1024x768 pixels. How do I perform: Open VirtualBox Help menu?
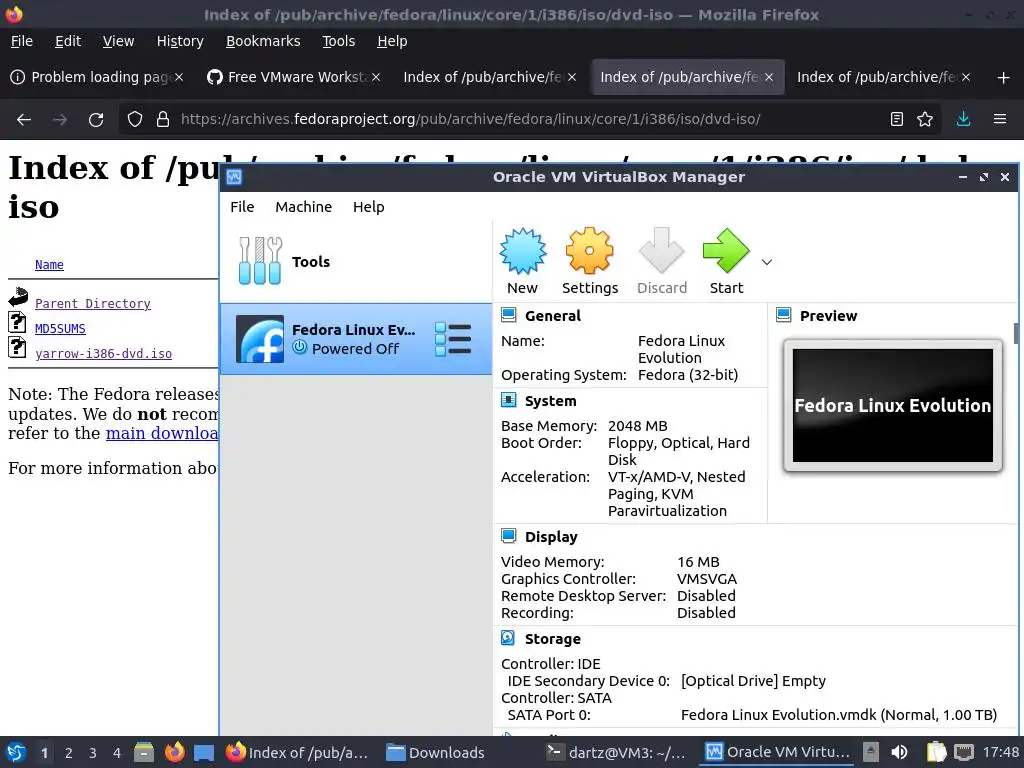(368, 207)
